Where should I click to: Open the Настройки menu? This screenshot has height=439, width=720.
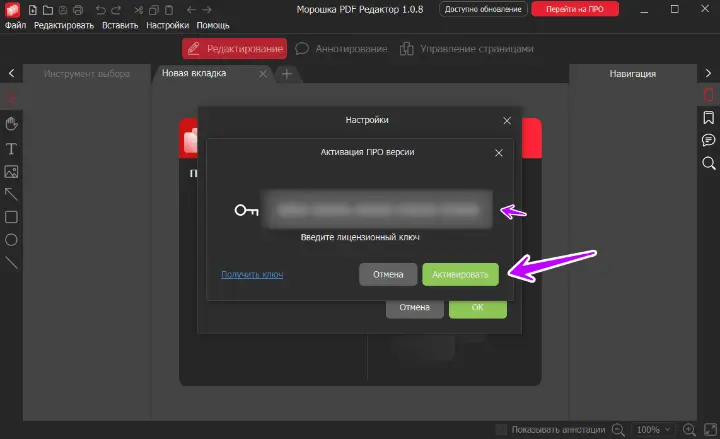point(167,25)
